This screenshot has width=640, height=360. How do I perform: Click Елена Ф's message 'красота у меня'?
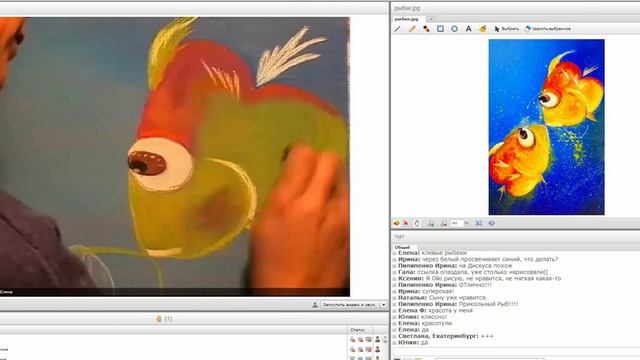point(436,311)
